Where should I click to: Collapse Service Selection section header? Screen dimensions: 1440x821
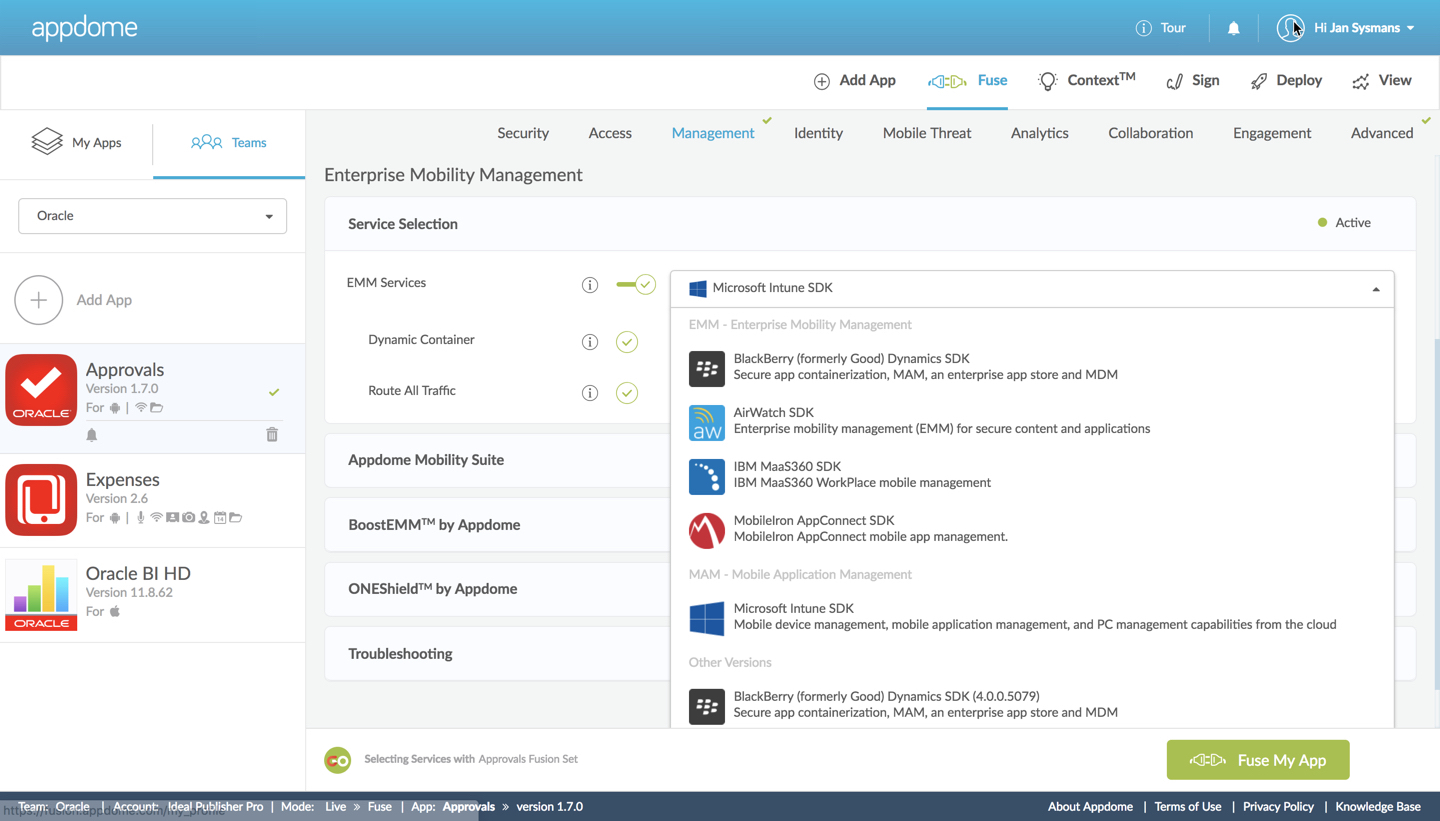click(870, 224)
